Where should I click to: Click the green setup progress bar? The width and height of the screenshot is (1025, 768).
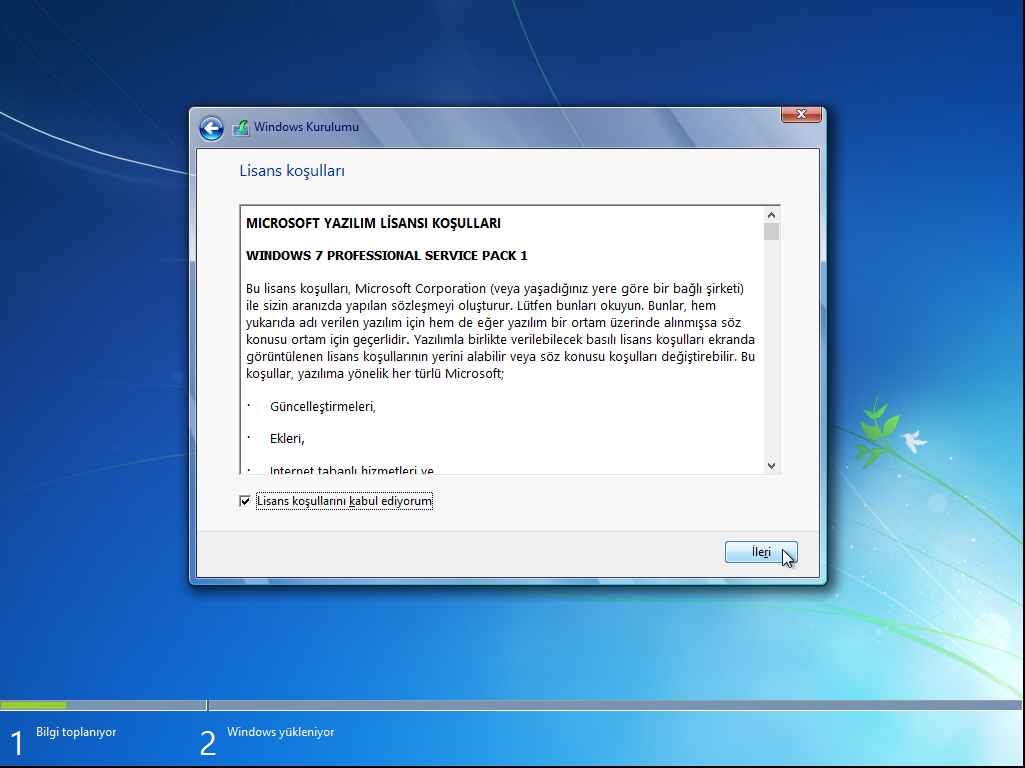33,705
